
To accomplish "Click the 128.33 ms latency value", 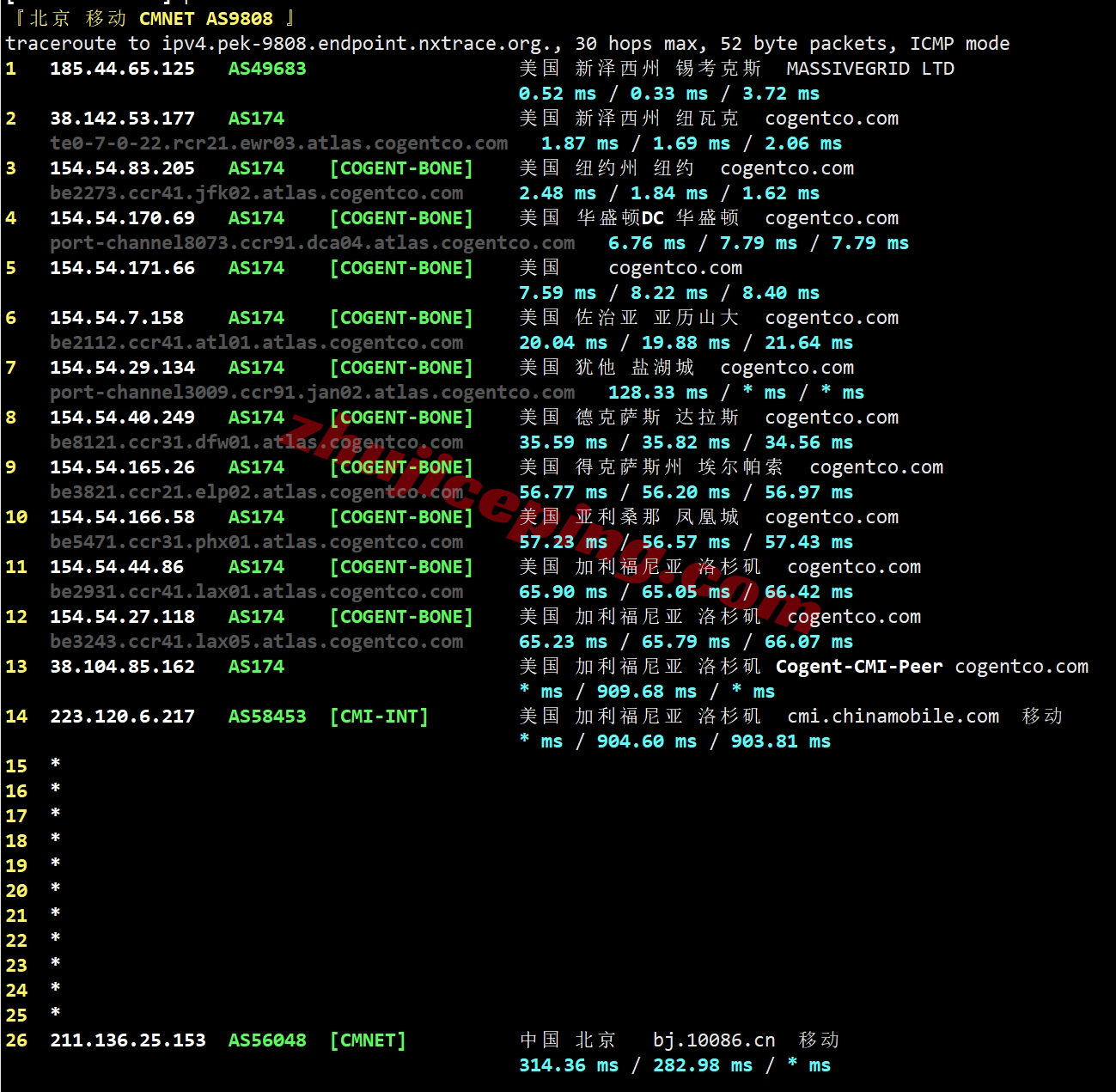I will 658,393.
